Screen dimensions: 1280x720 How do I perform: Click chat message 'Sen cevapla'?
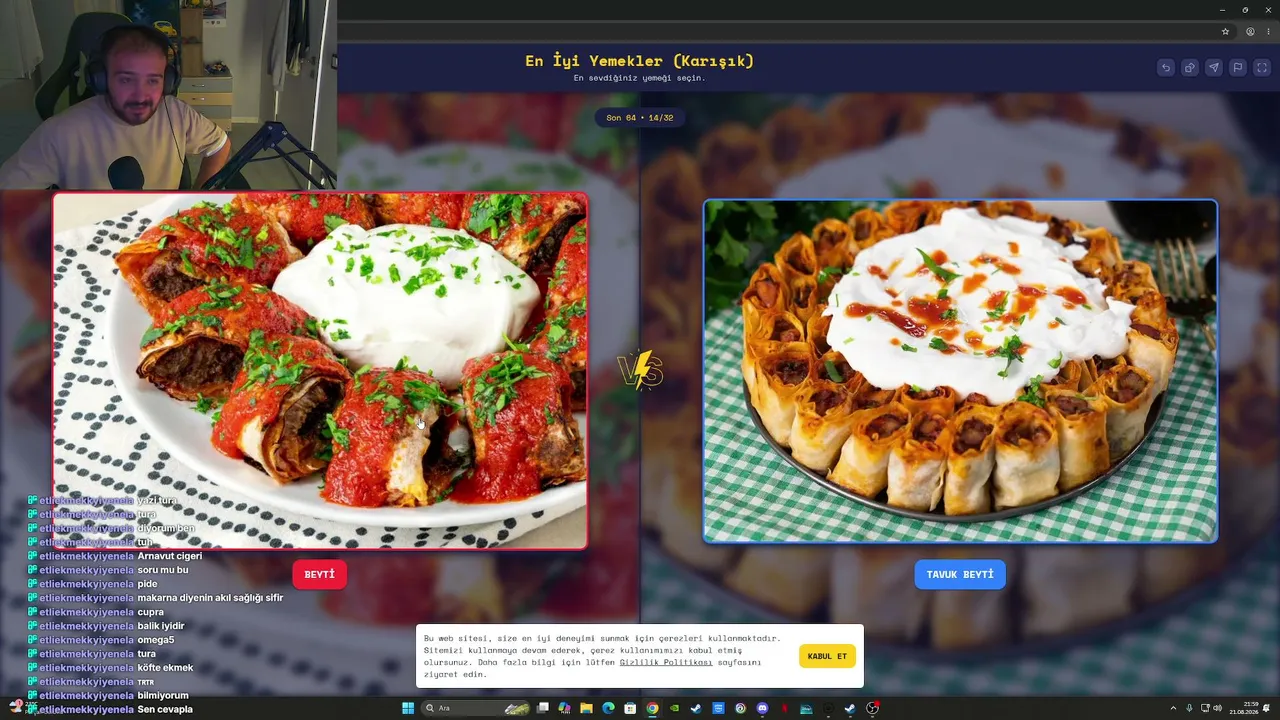click(x=165, y=709)
